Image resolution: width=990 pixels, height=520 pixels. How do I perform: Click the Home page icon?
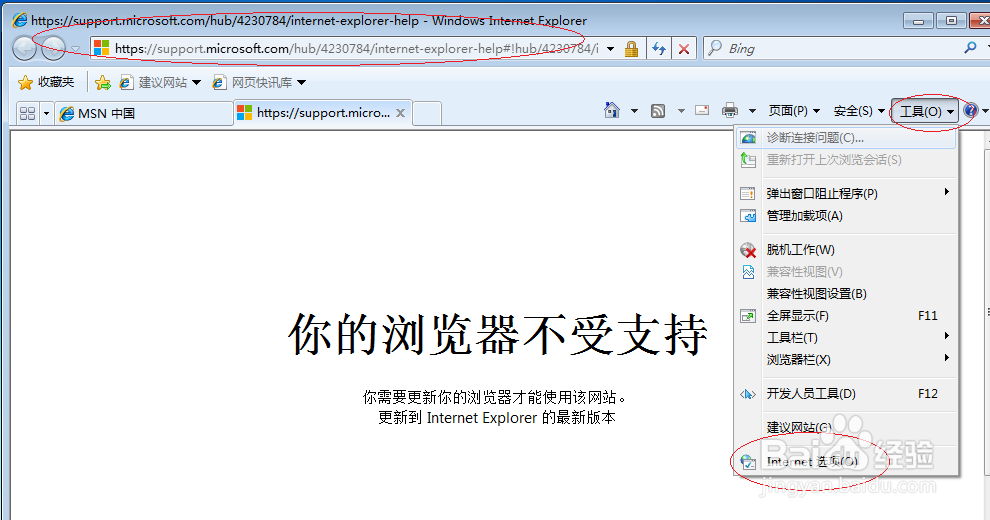[612, 110]
